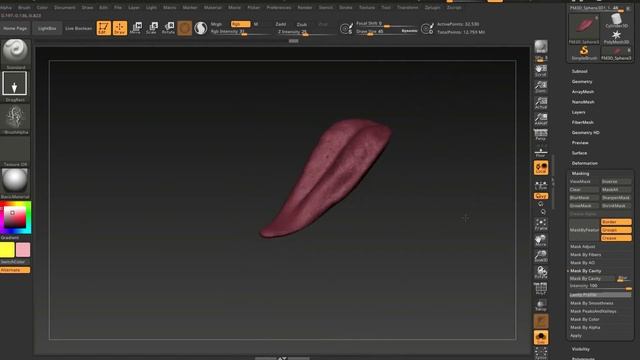
Task: Click the BlurMask button
Action: [584, 198]
